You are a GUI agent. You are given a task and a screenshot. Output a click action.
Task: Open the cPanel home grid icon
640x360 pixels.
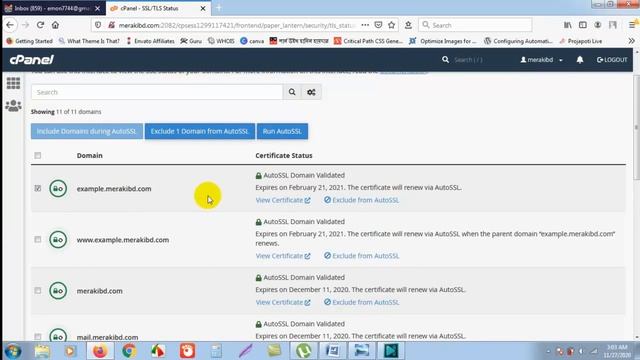[x=13, y=83]
